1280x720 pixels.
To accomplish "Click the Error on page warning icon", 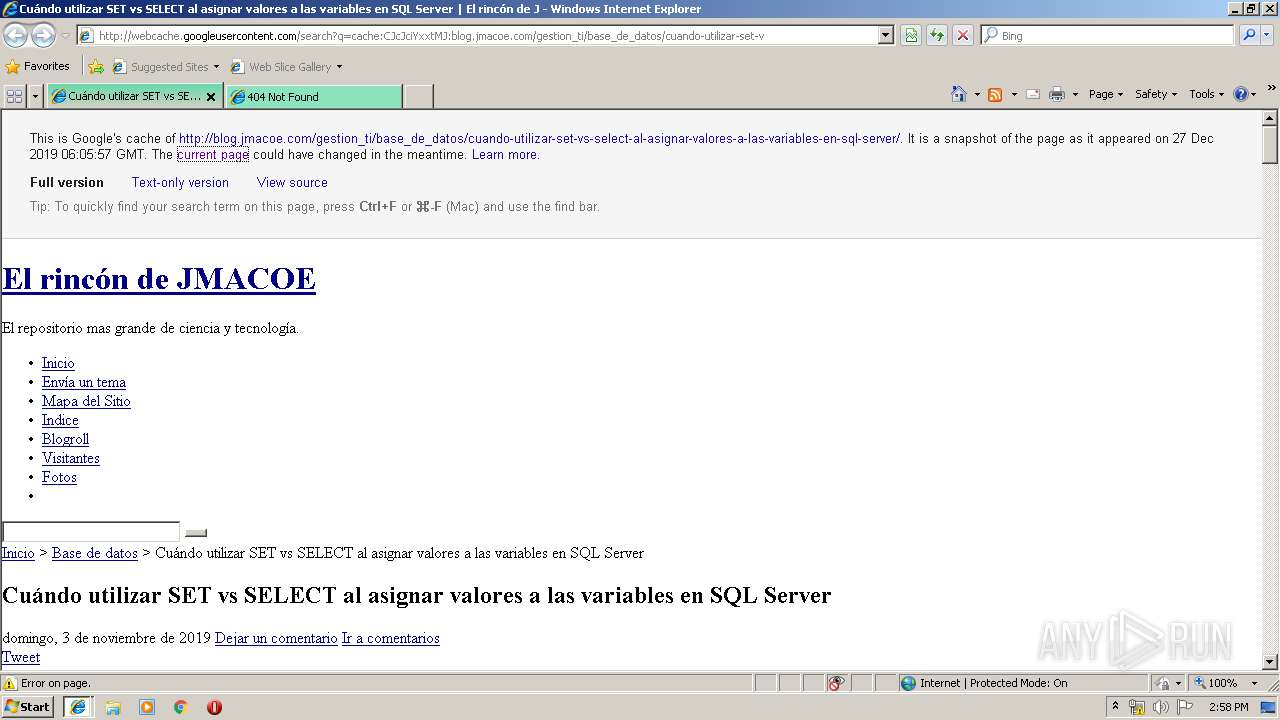I will click(10, 683).
